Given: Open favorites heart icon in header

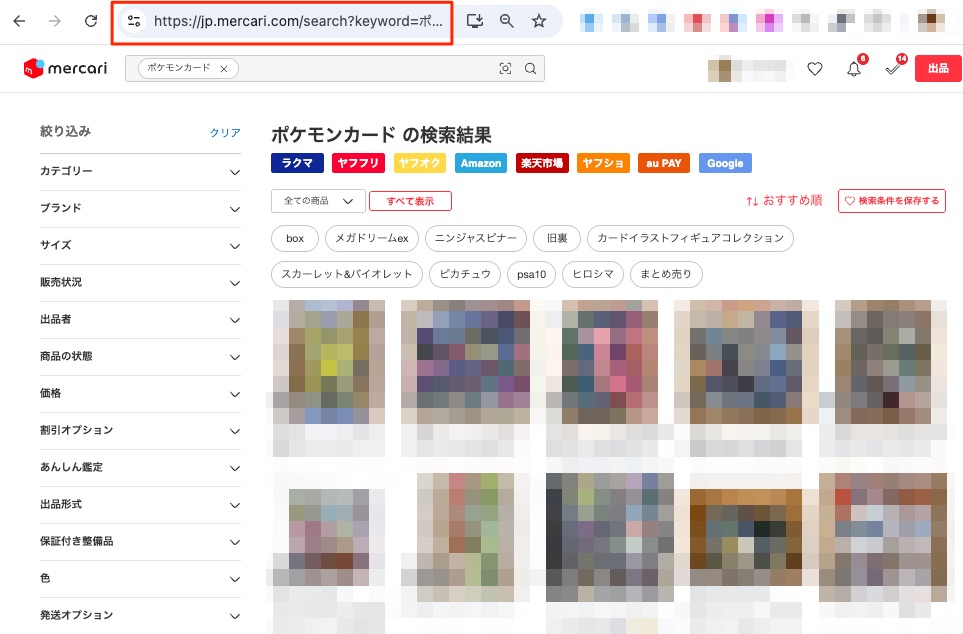Looking at the screenshot, I should [815, 69].
